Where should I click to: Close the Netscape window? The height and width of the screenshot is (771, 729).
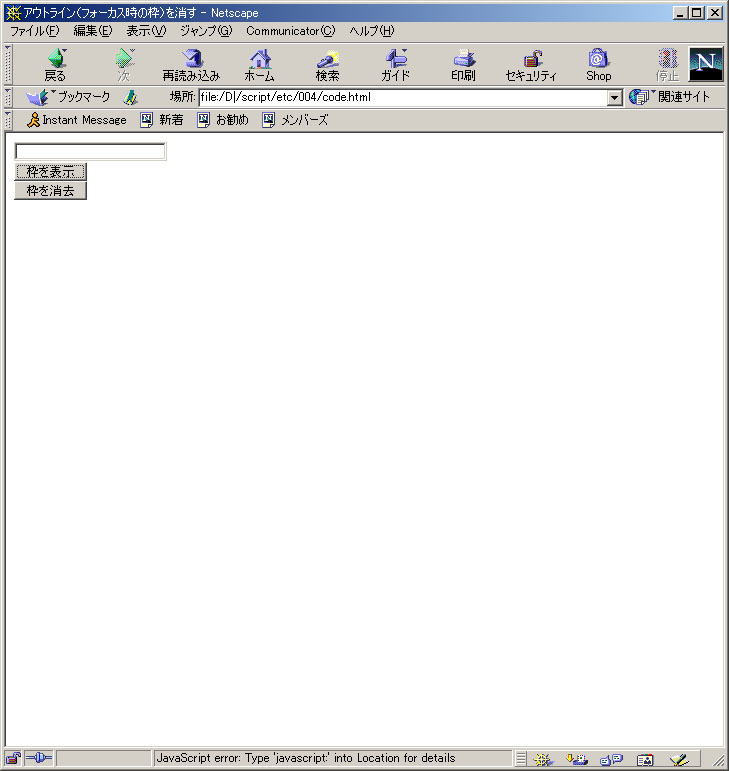point(715,13)
